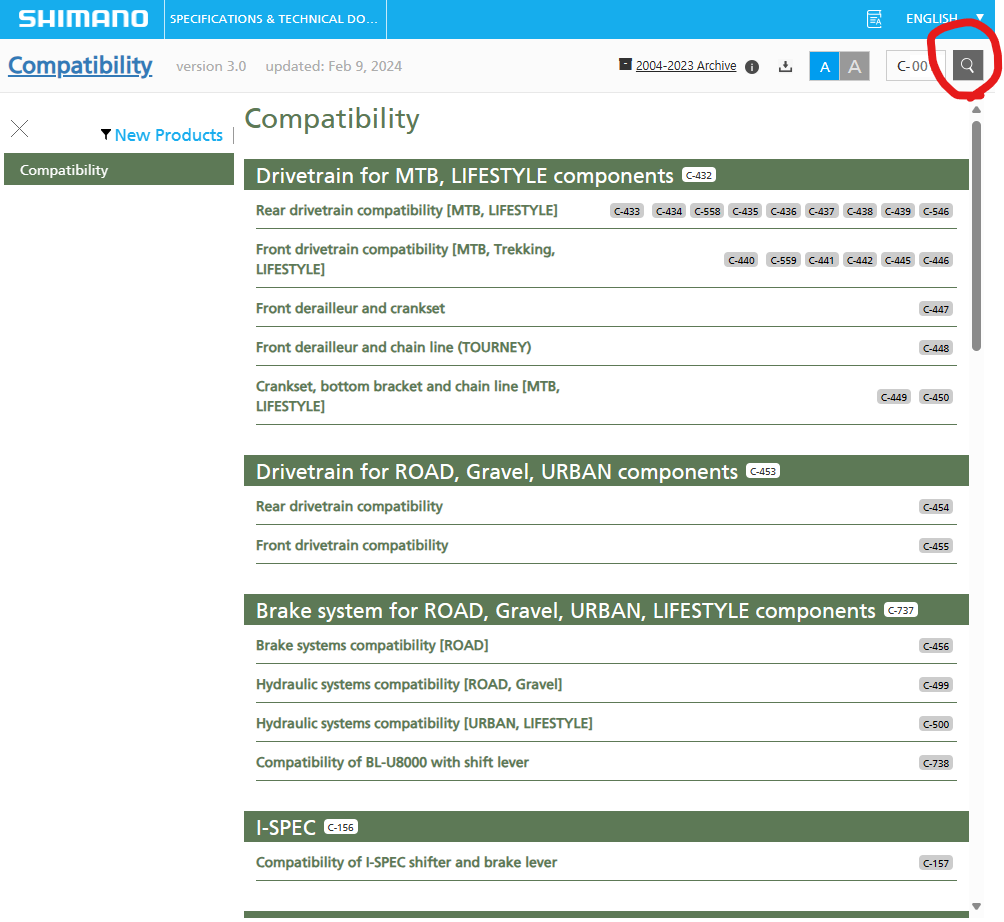Open code badge C-435
The width and height of the screenshot is (1004, 922).
[745, 211]
